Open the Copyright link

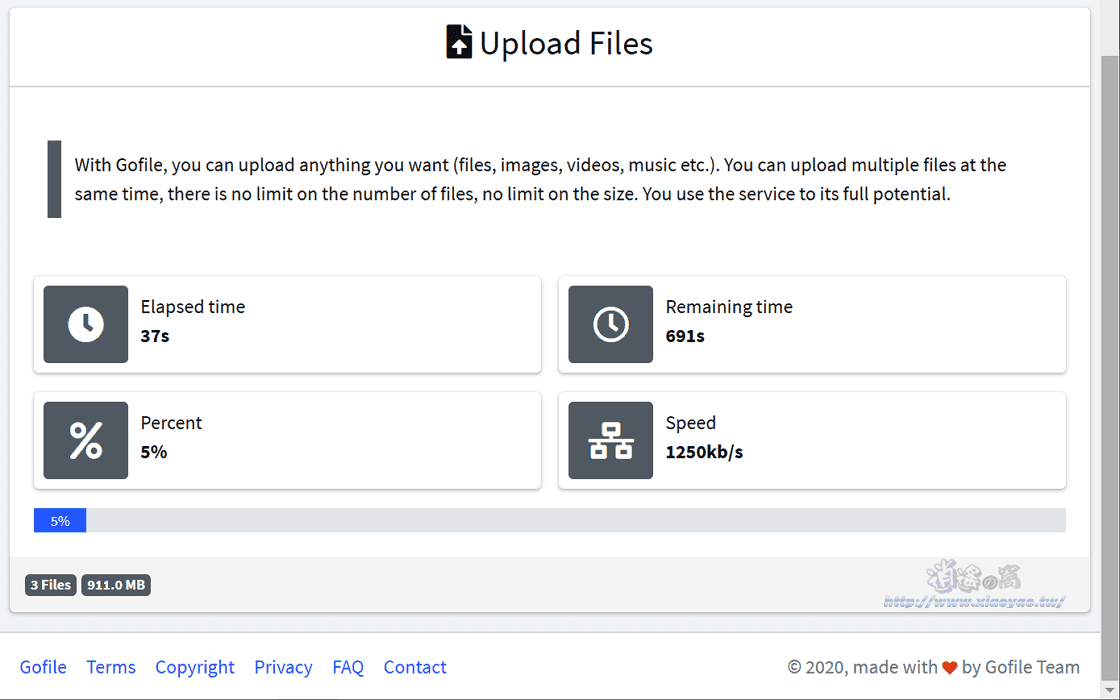coord(195,667)
